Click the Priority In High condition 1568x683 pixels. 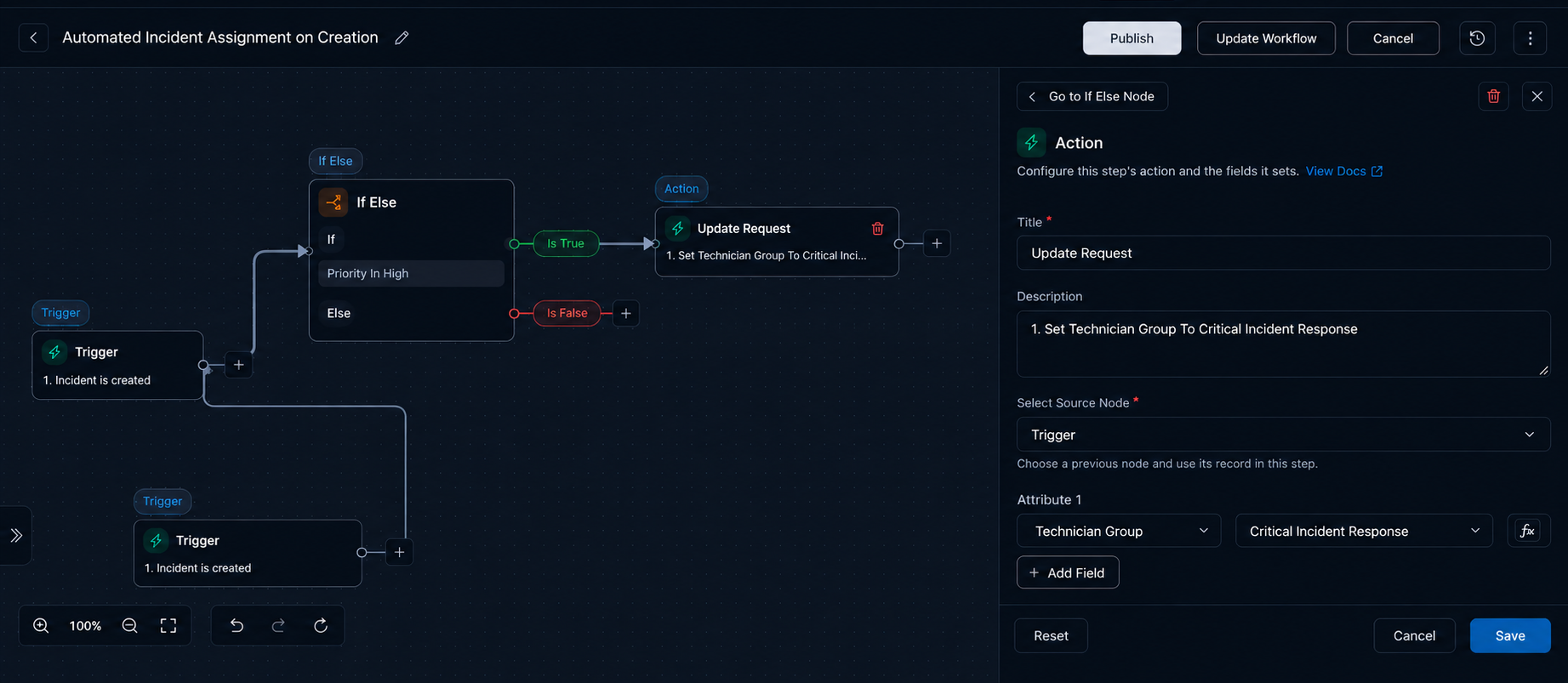[411, 273]
